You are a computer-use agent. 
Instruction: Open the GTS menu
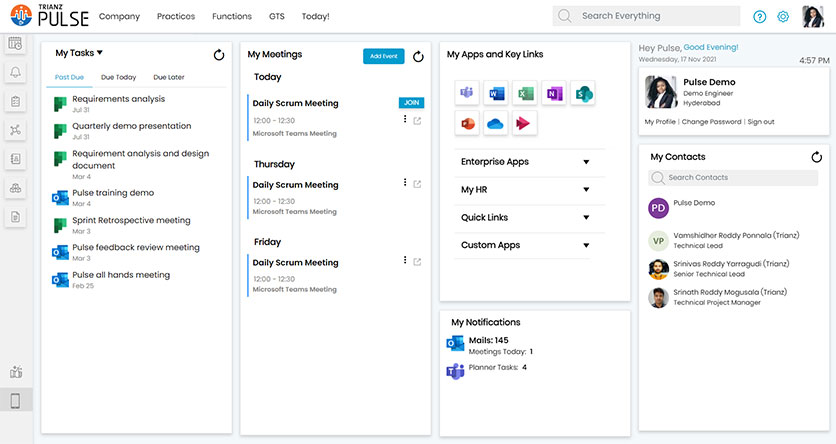click(x=277, y=17)
